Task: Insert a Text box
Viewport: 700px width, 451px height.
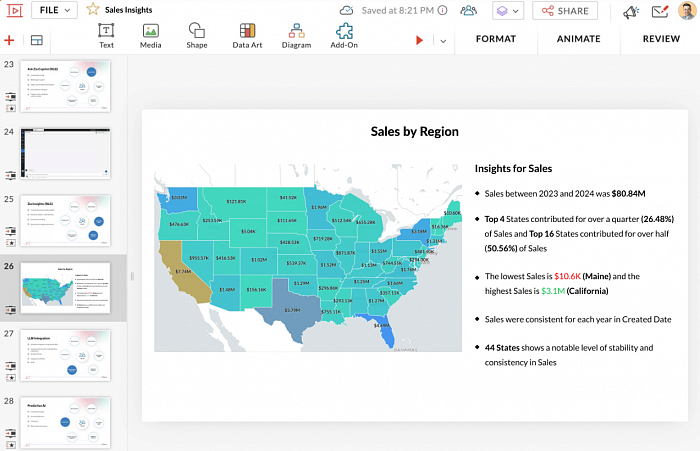Action: [106, 36]
